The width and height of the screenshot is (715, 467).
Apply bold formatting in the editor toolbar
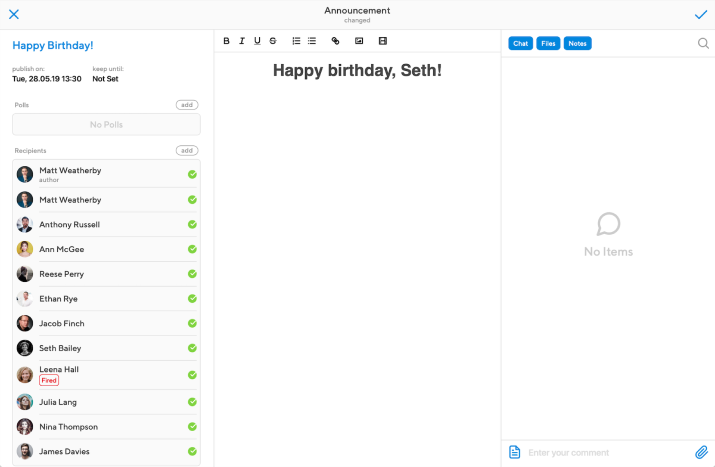[226, 41]
